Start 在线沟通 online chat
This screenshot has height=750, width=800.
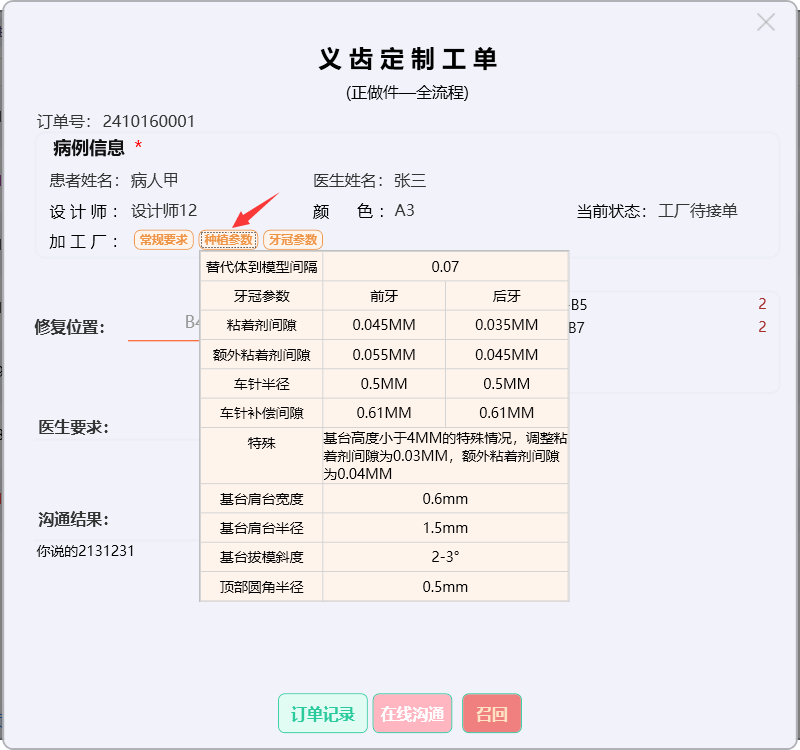coord(412,714)
